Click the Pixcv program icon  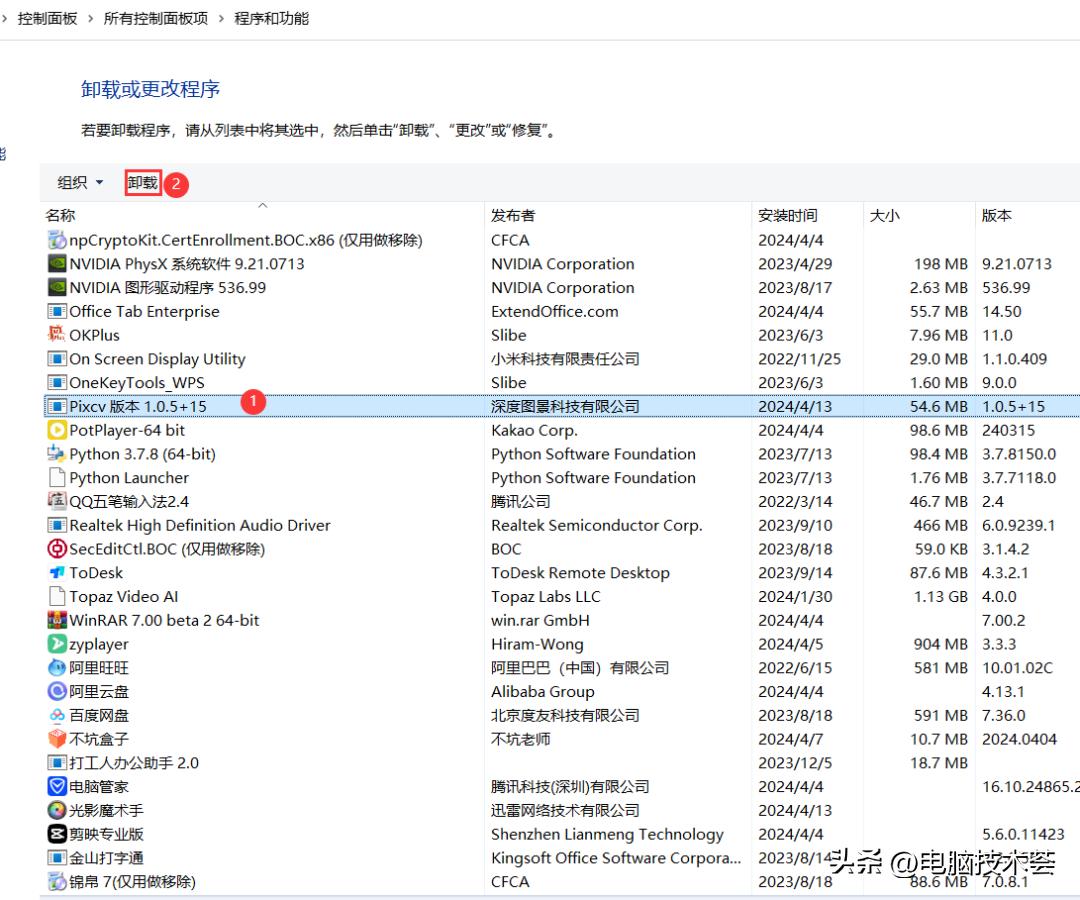pos(56,406)
